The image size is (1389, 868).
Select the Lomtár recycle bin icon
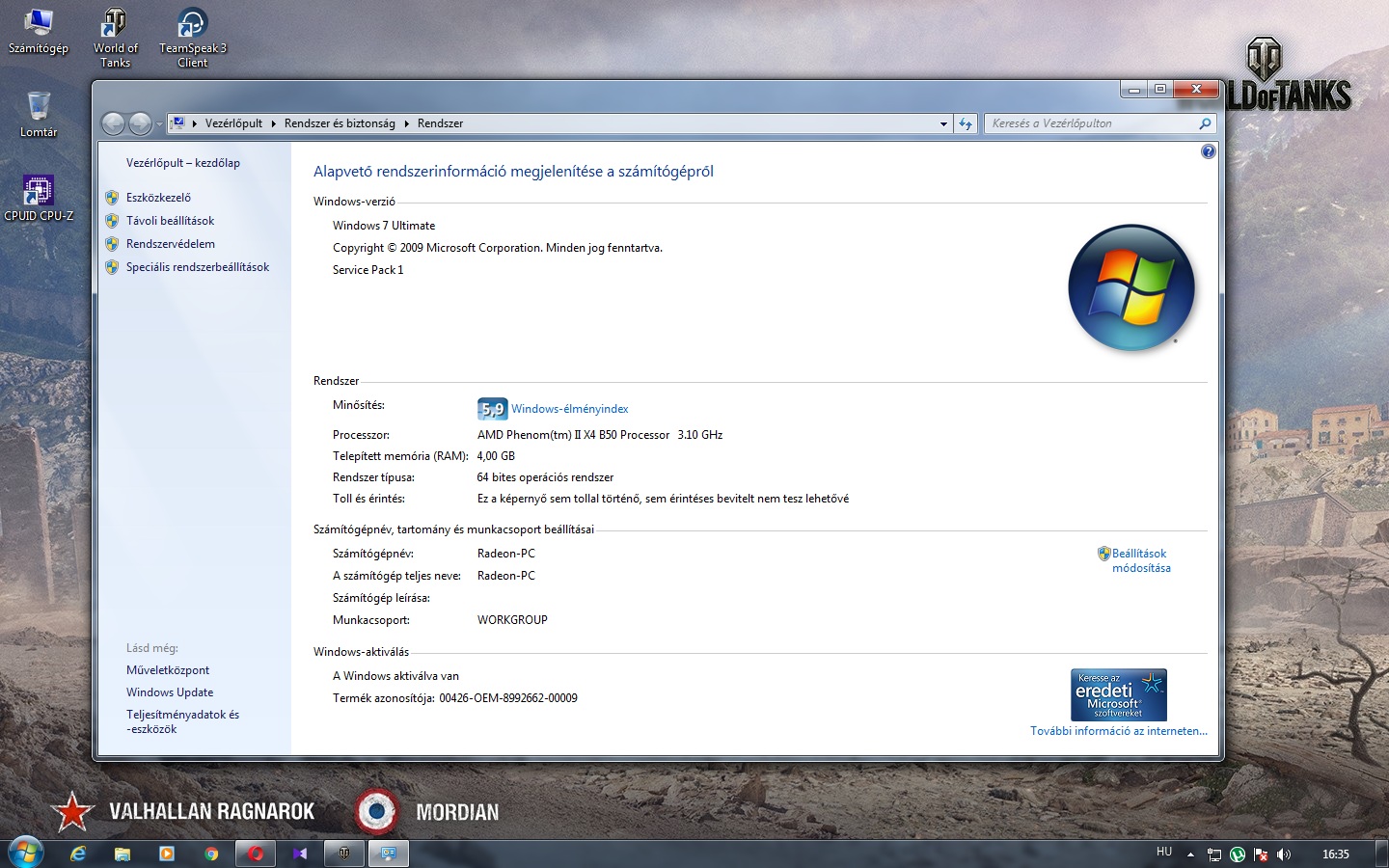[x=39, y=114]
